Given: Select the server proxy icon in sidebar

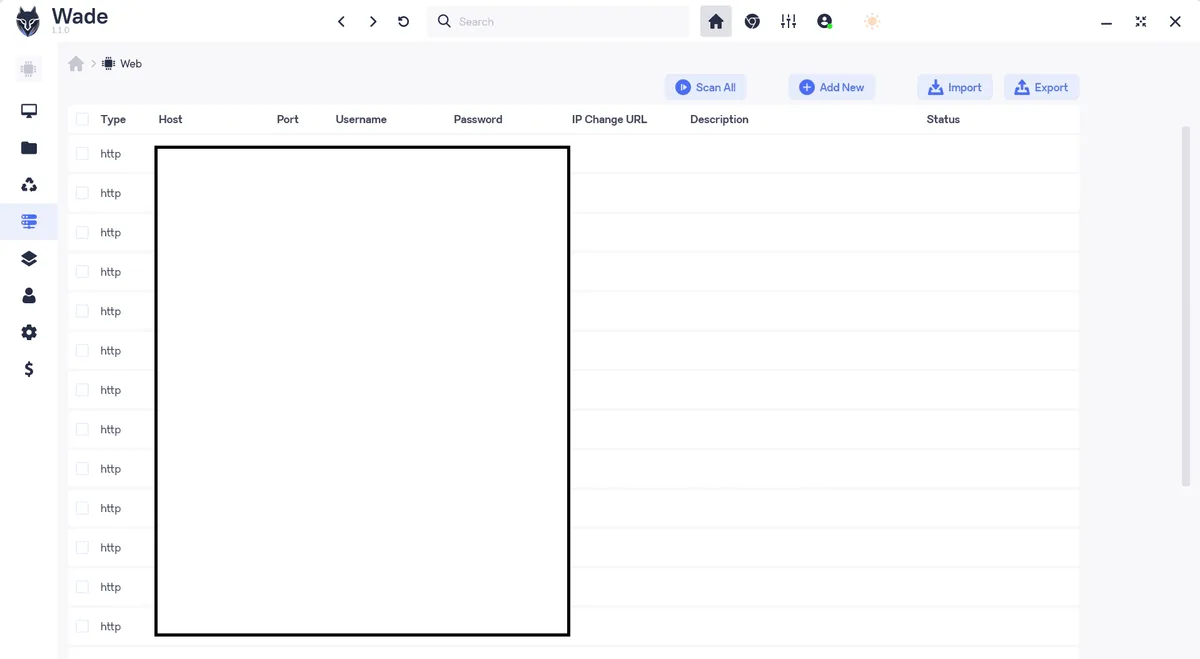Looking at the screenshot, I should [x=29, y=221].
